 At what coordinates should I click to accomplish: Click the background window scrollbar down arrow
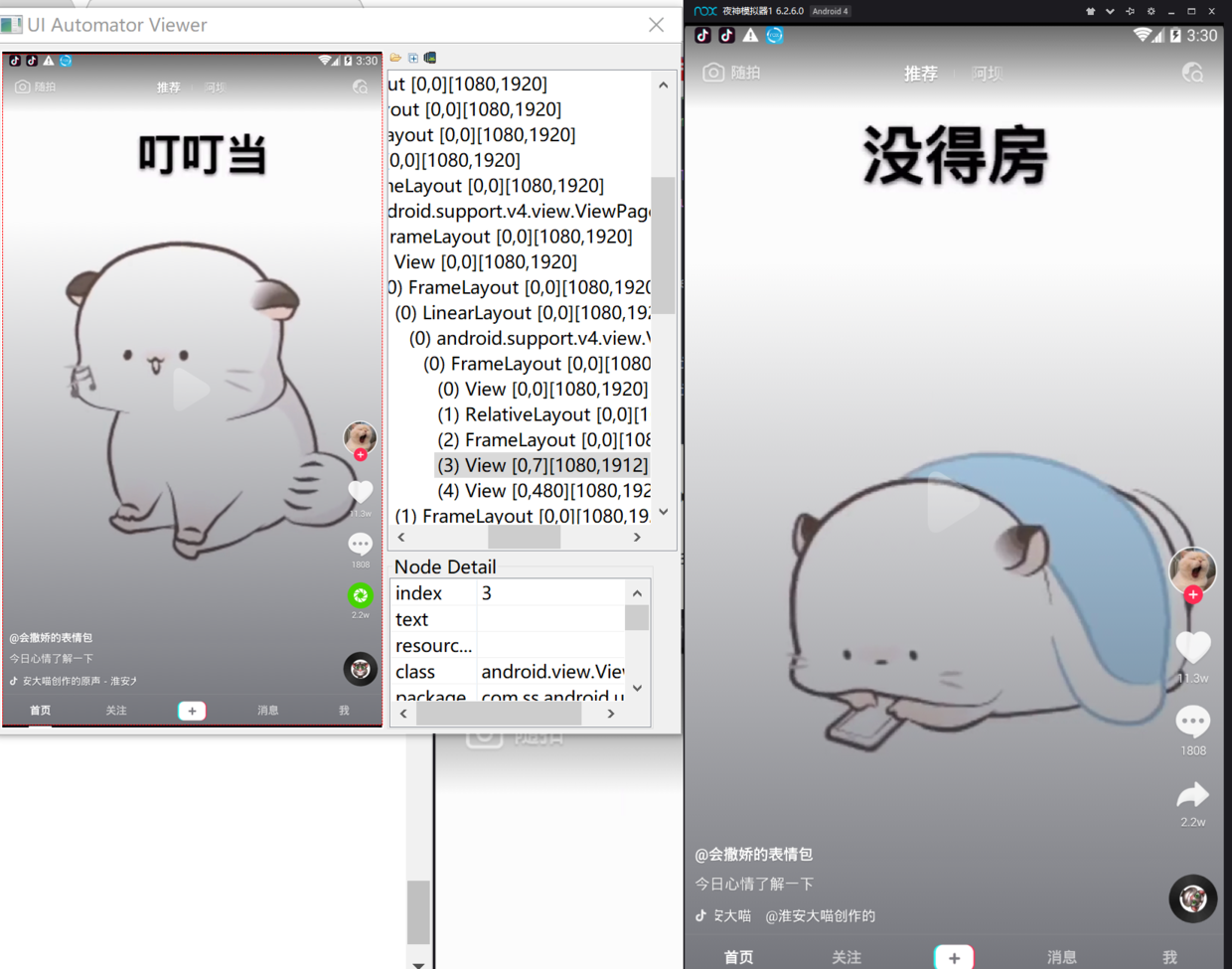(418, 963)
